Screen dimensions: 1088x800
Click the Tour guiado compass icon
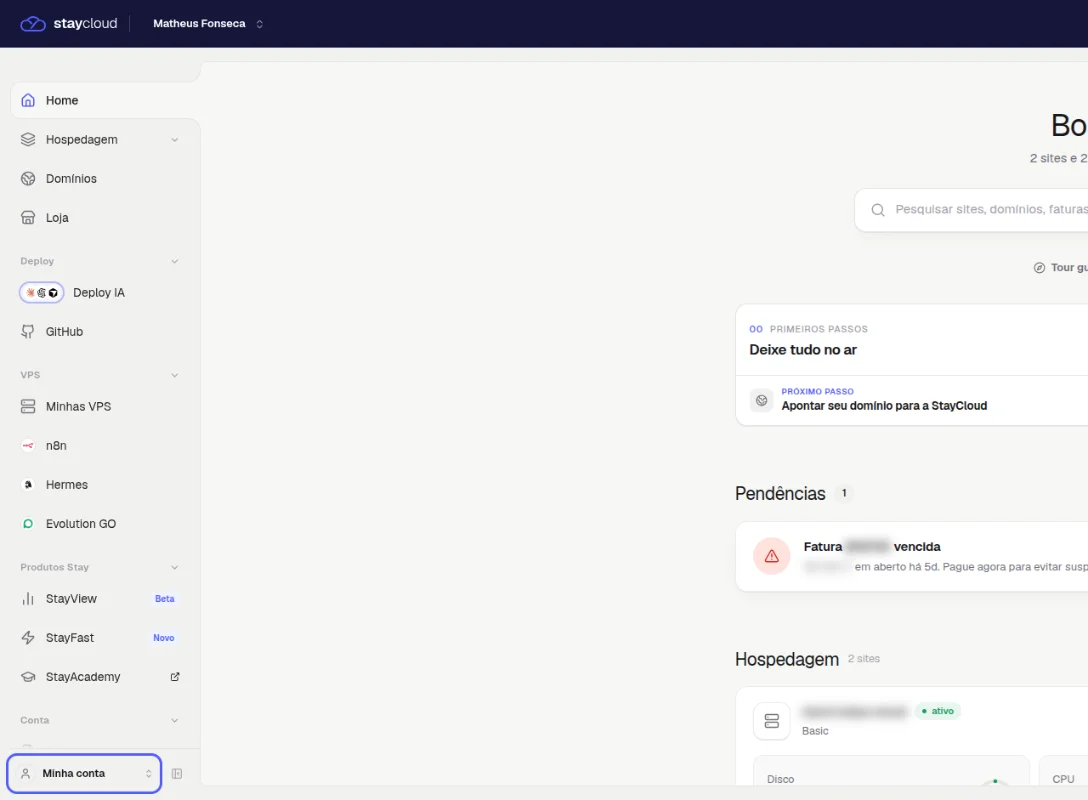1039,268
